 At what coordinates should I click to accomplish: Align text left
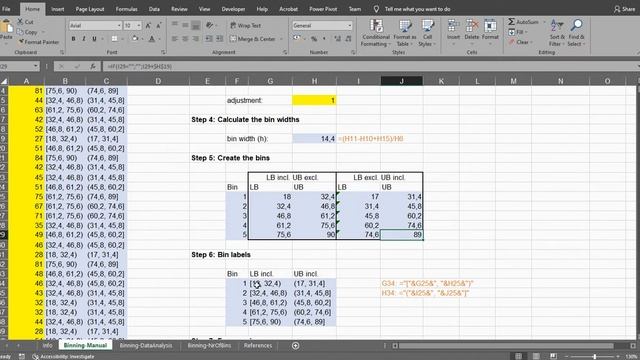[x=175, y=39]
